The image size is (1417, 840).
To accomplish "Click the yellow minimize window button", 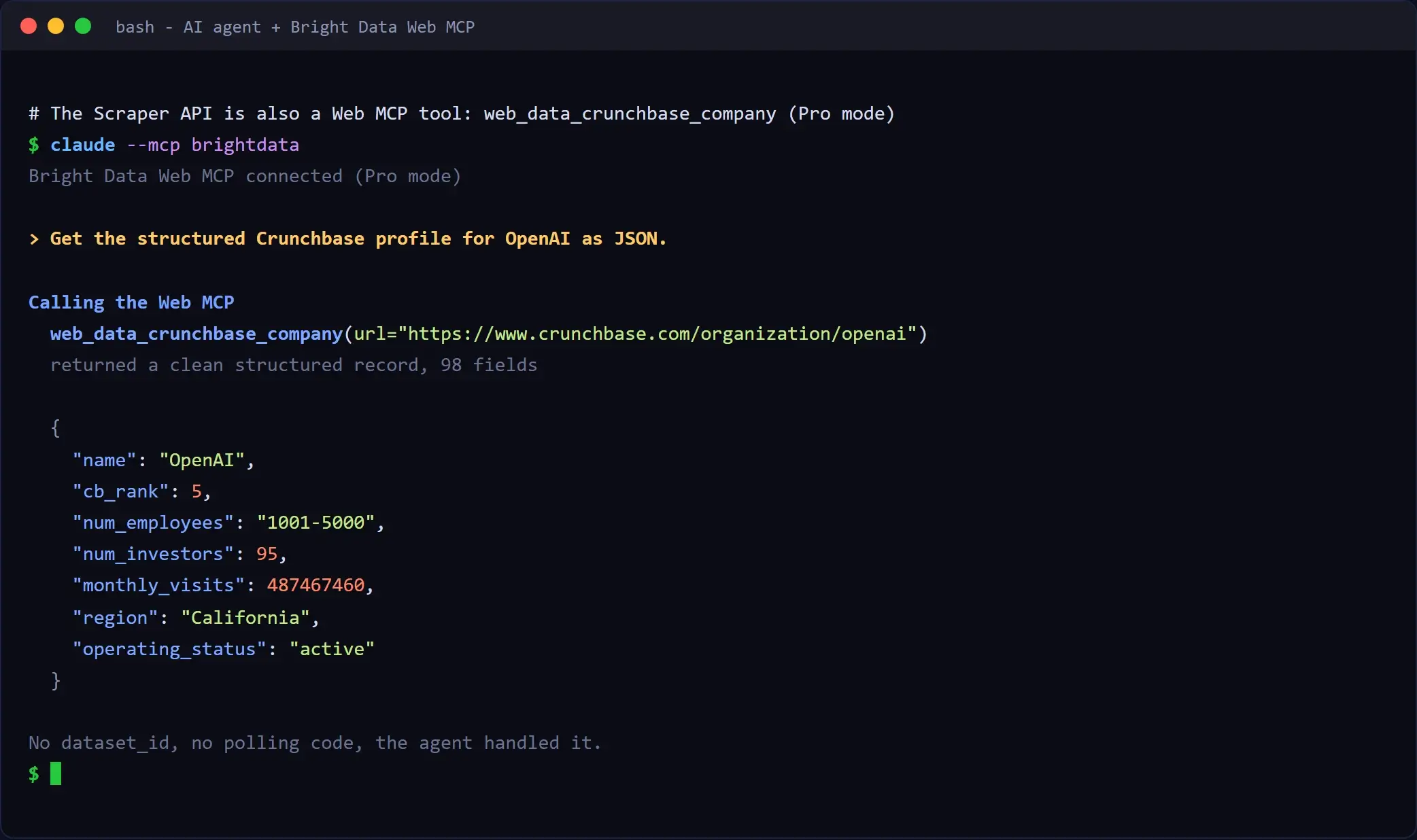I will tap(56, 27).
